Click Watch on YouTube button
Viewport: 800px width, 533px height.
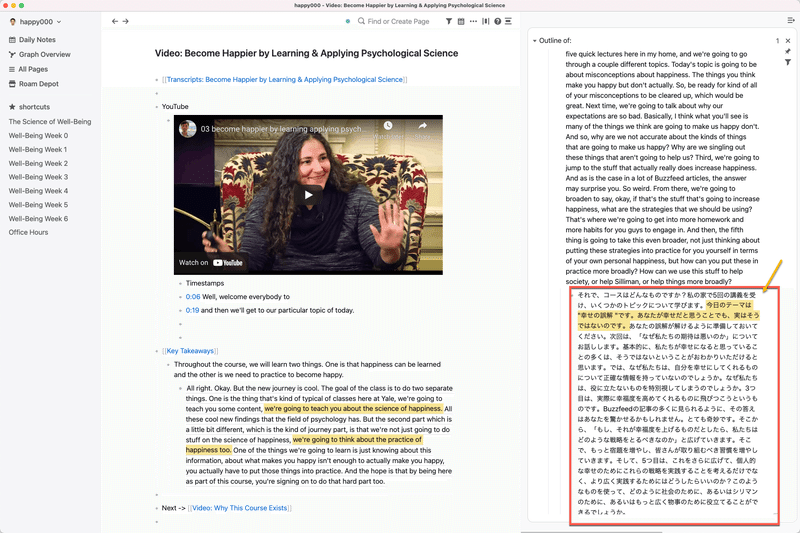[211, 263]
